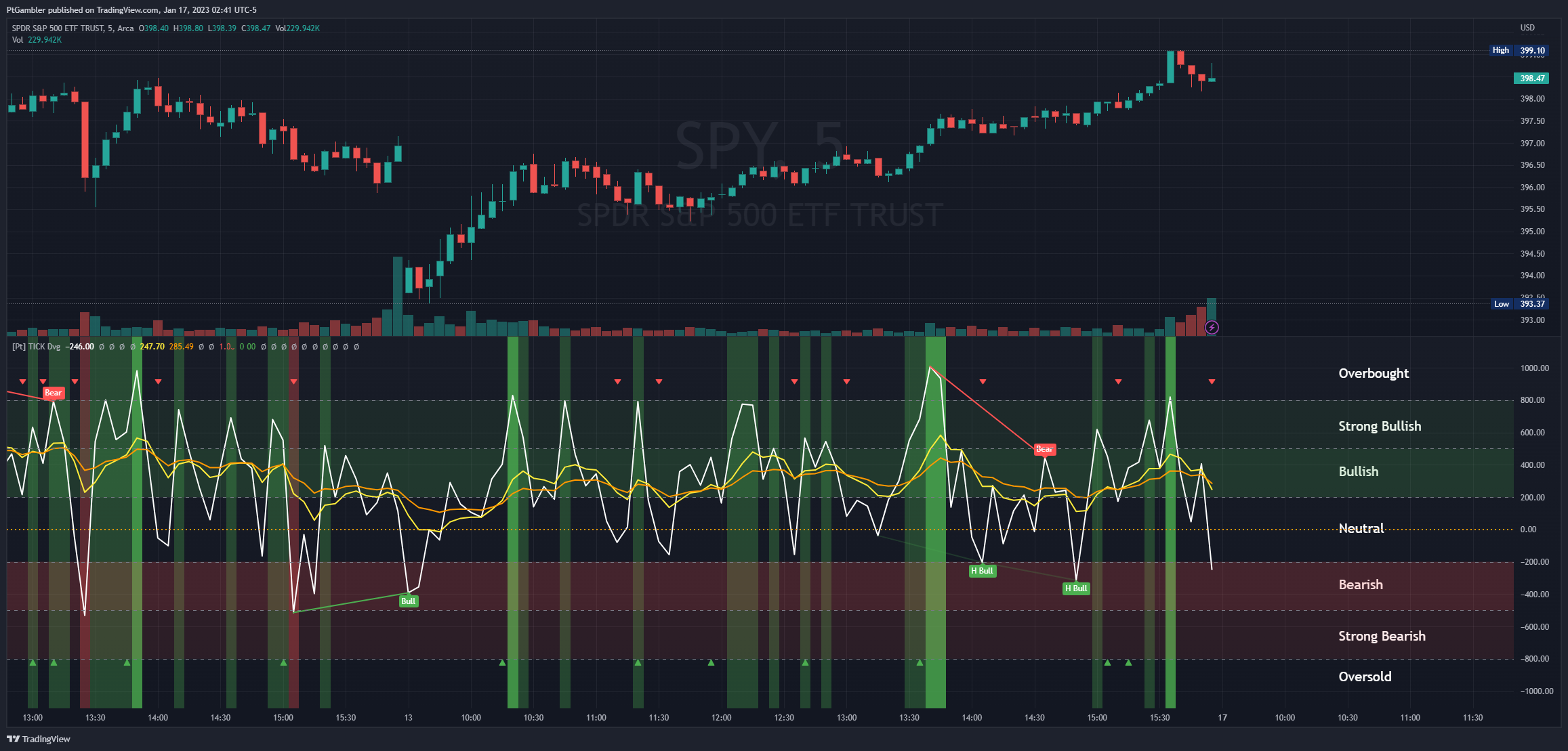Click the 0.00 indicator axis value
This screenshot has height=751, width=1568.
1529,530
